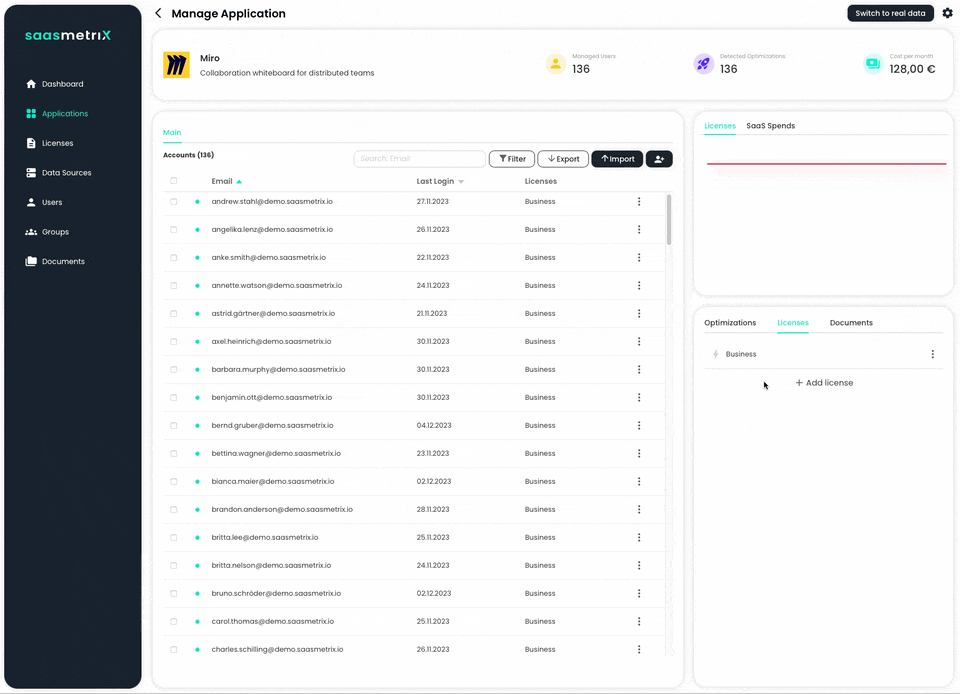
Task: Click the back arrow beside Manage Application
Action: tap(158, 14)
